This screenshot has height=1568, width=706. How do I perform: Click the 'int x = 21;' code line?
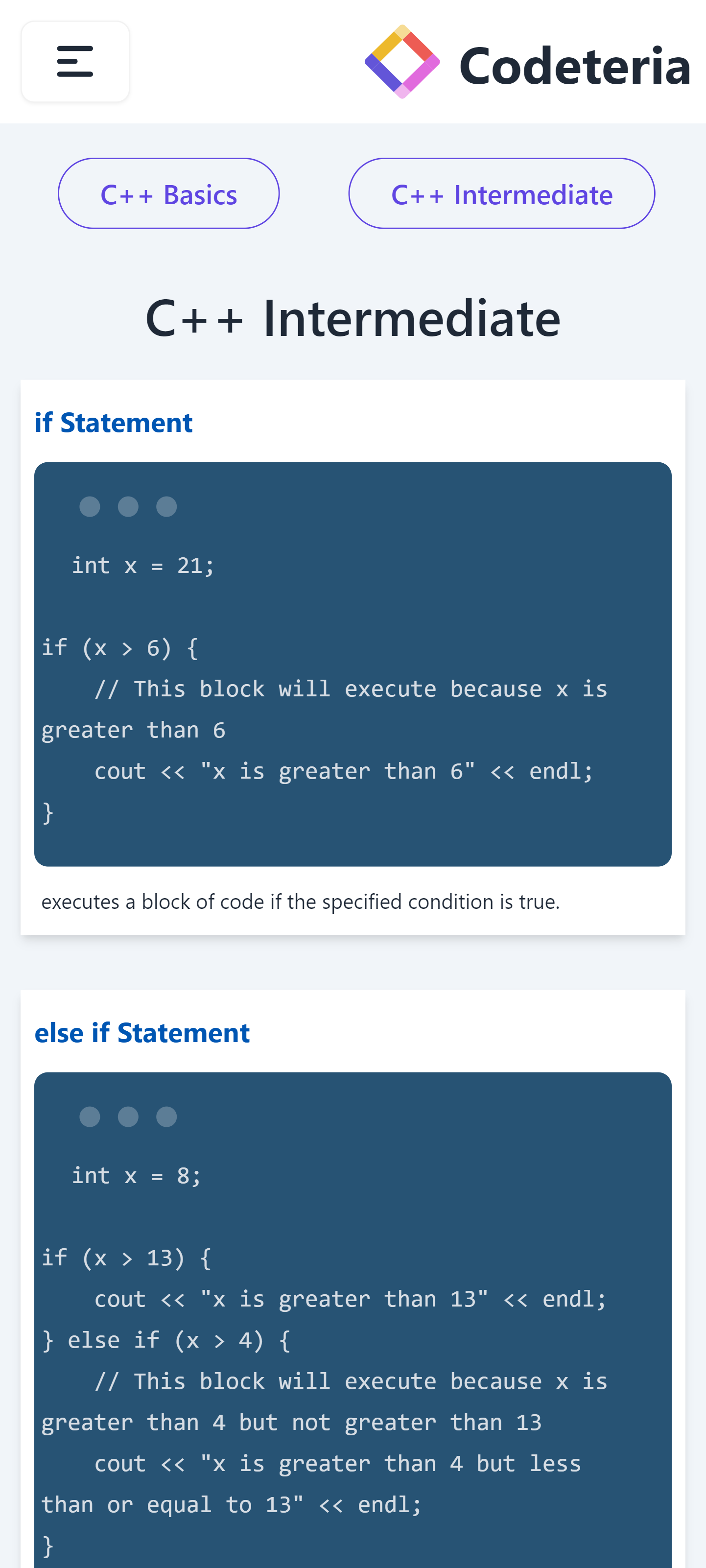coord(143,566)
